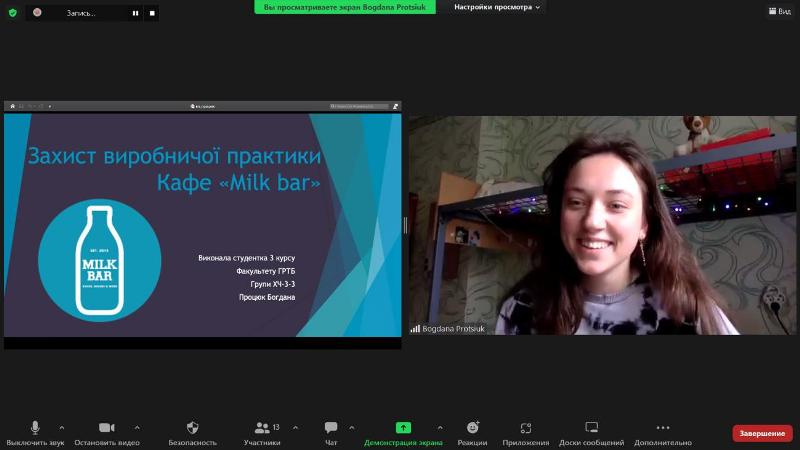
Task: Open the 'Вид' view layout button
Action: click(x=780, y=11)
